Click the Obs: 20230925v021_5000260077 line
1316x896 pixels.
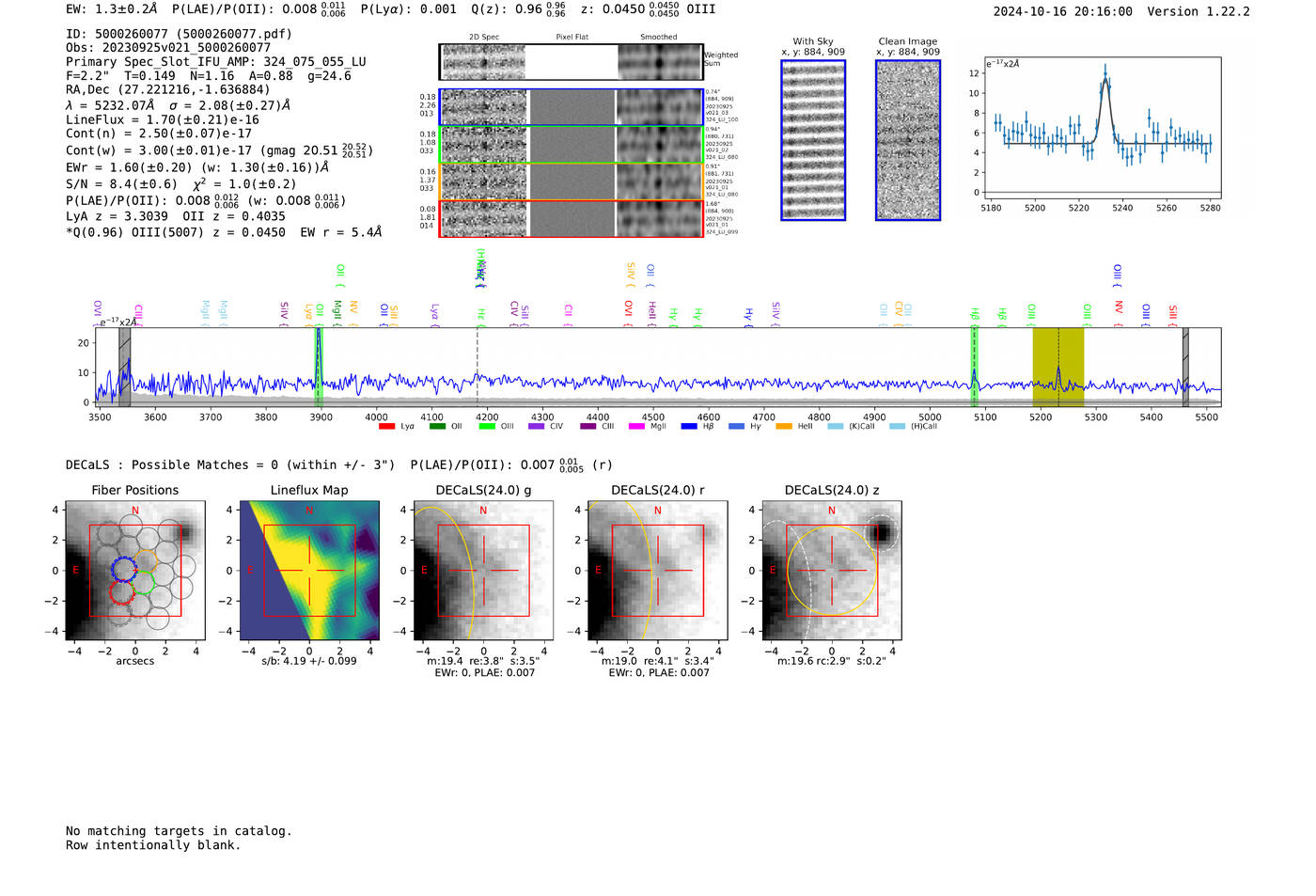(168, 47)
